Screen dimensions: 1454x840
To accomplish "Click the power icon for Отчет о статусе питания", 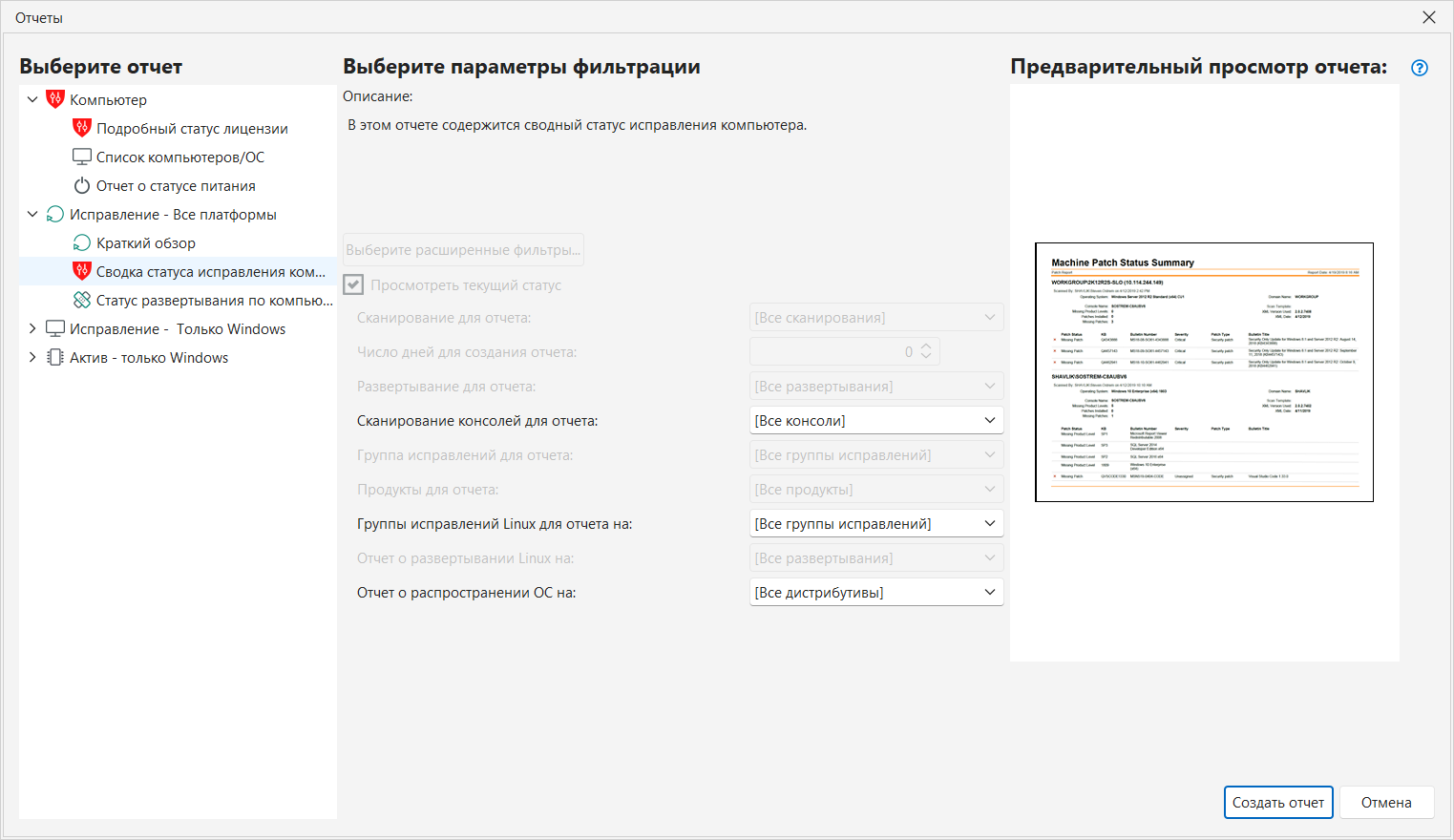I will (82, 185).
